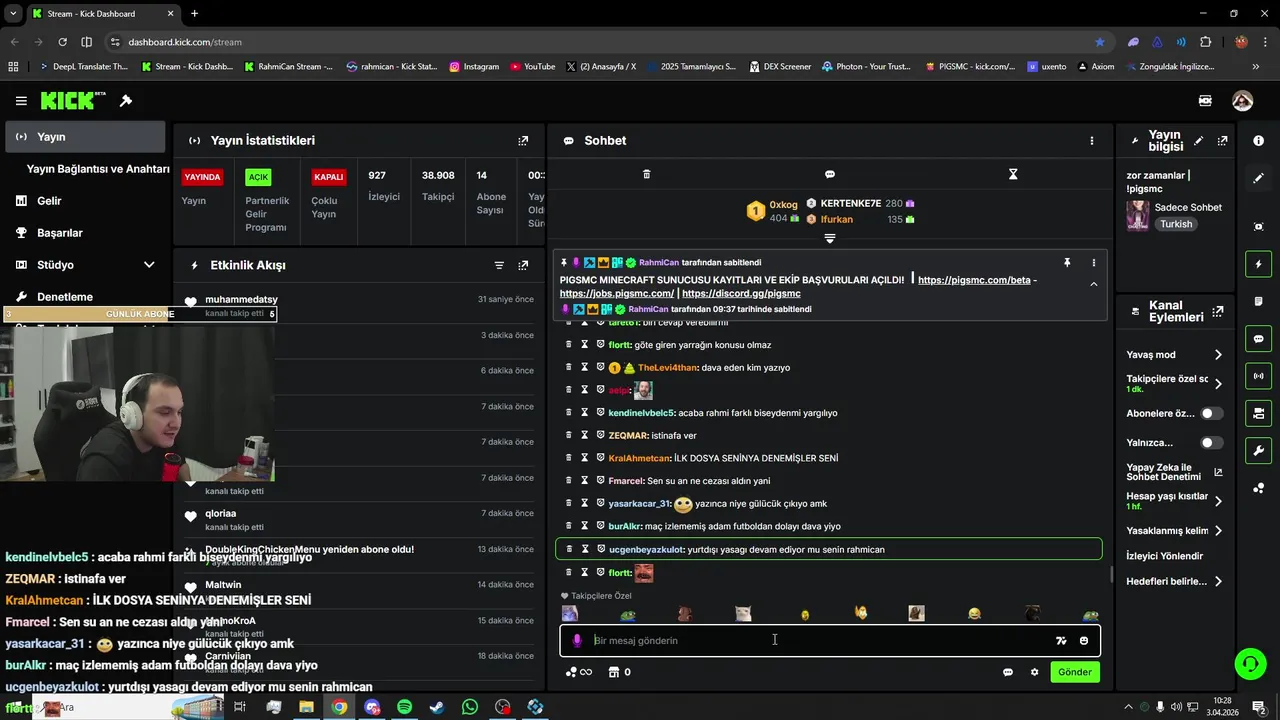Timeout yasarkacar_31 with the hourglass icon
The height and width of the screenshot is (720, 1280).
pos(585,504)
